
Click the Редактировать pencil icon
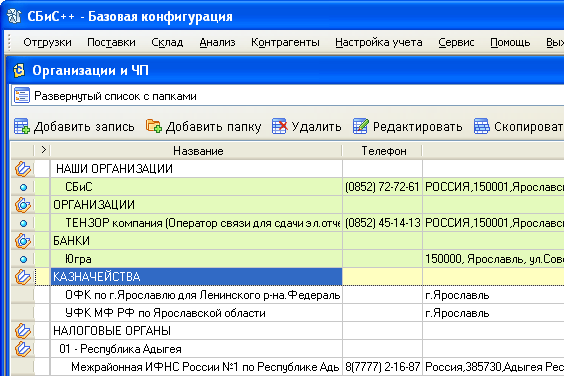(x=361, y=126)
